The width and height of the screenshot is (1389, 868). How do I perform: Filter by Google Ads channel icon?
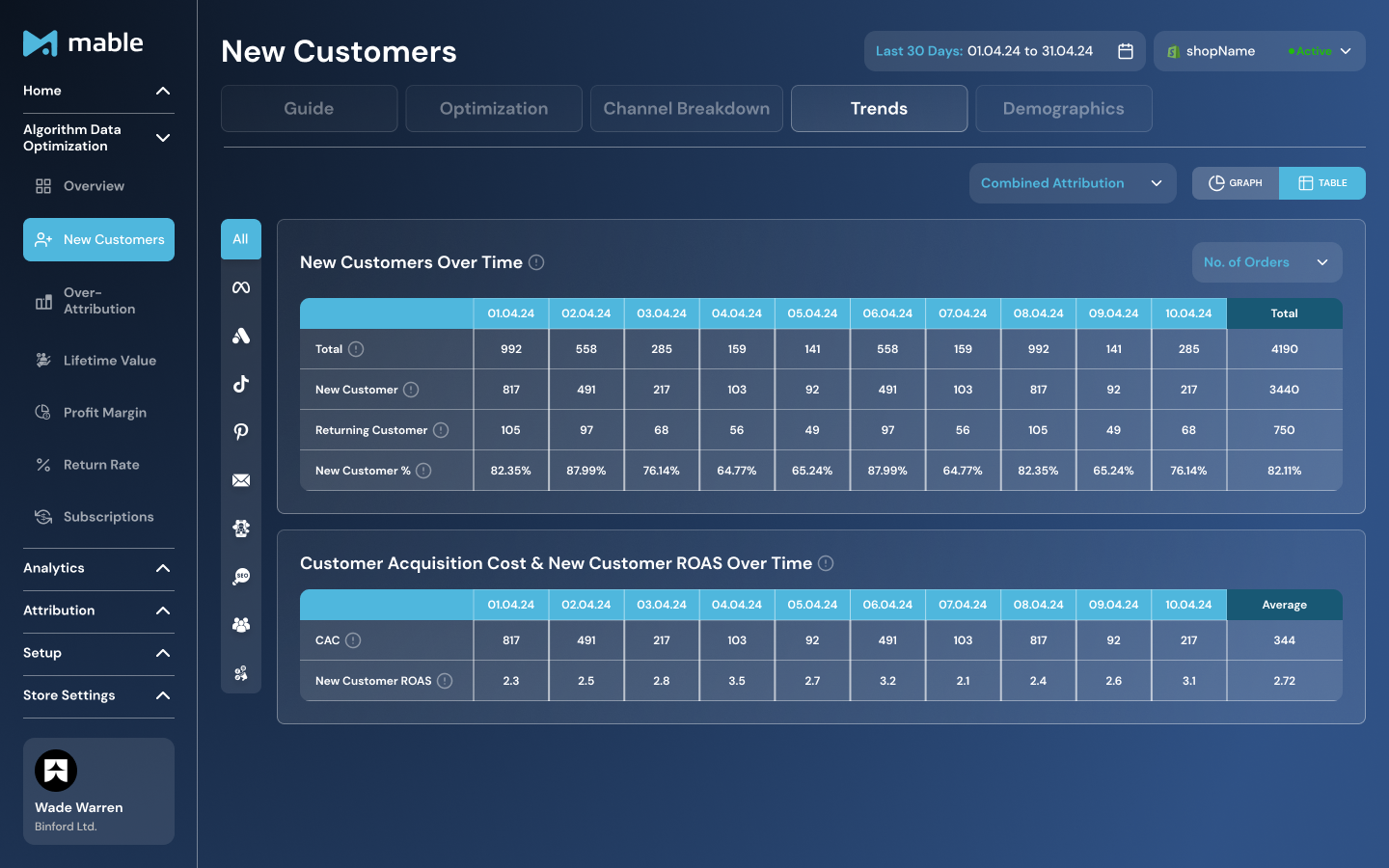241,336
